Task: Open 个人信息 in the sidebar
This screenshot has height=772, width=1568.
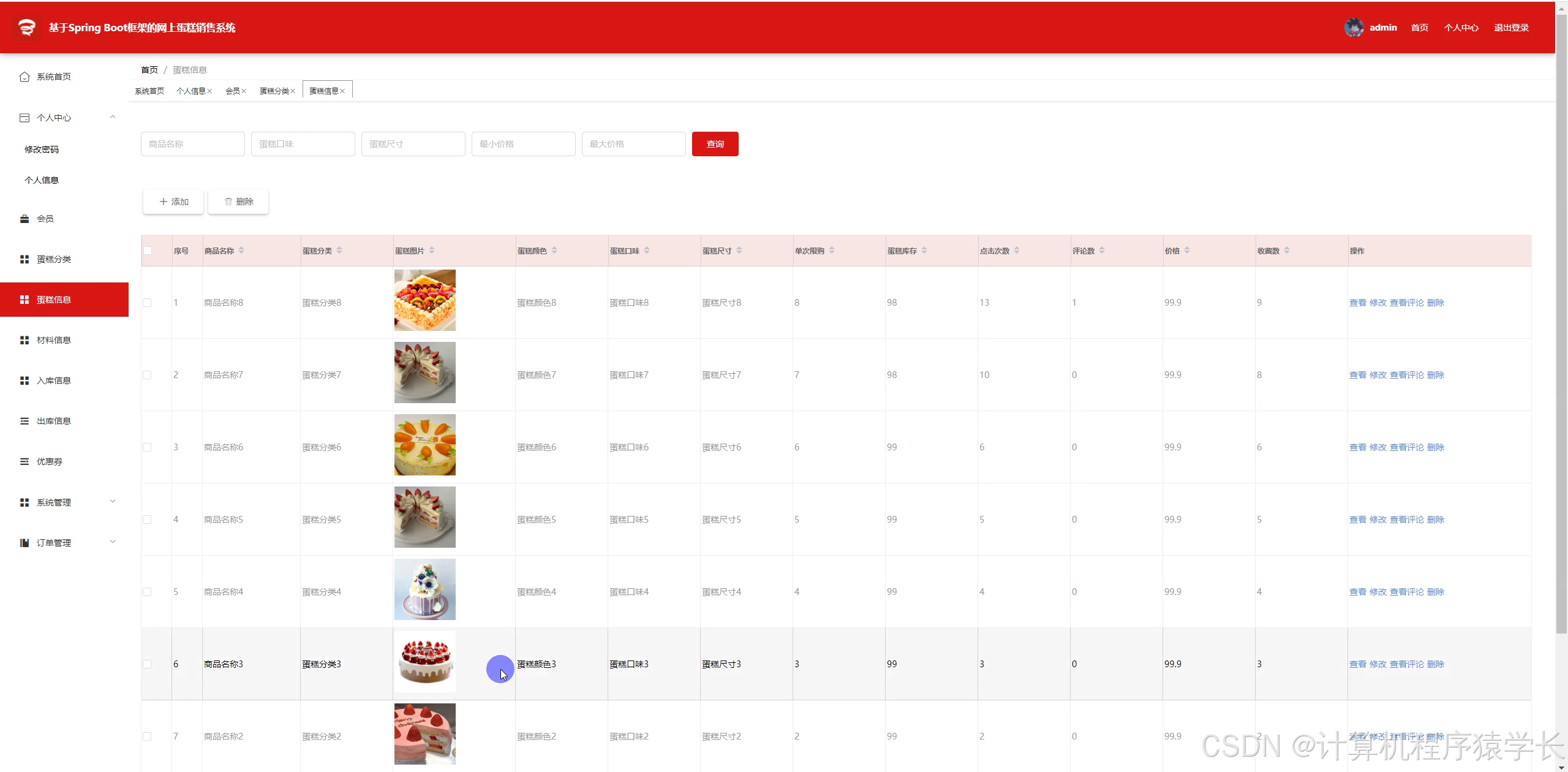Action: (42, 180)
